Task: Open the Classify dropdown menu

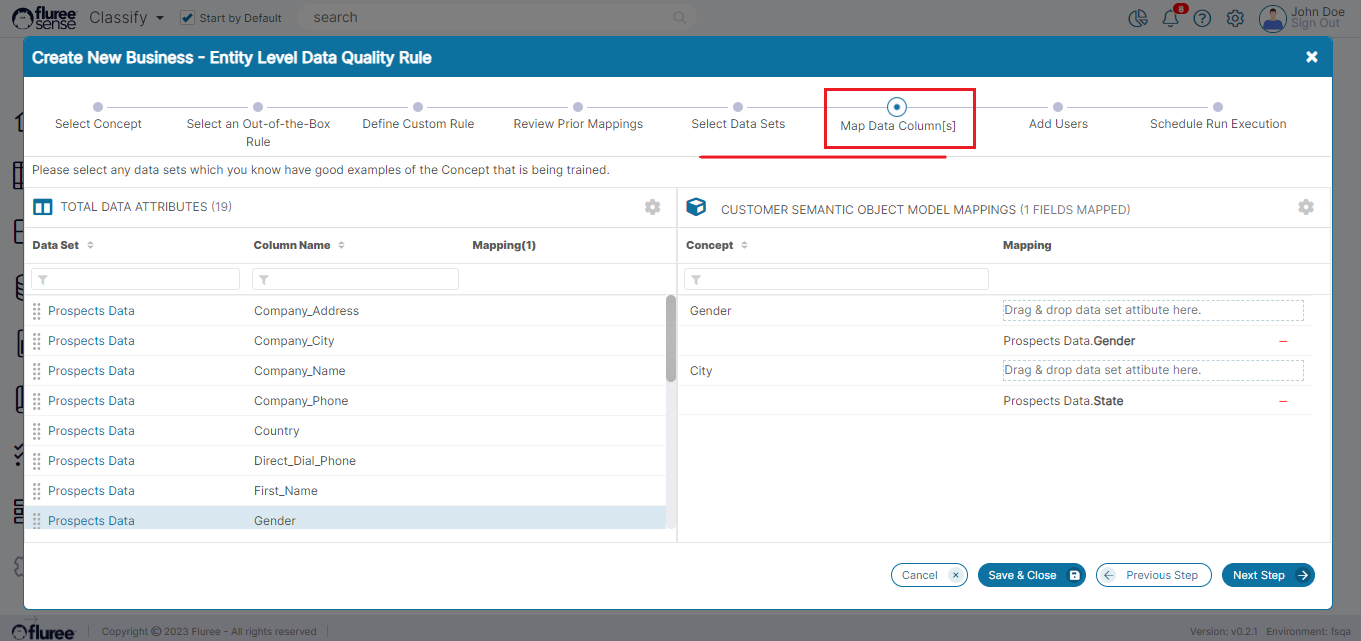Action: coord(126,18)
